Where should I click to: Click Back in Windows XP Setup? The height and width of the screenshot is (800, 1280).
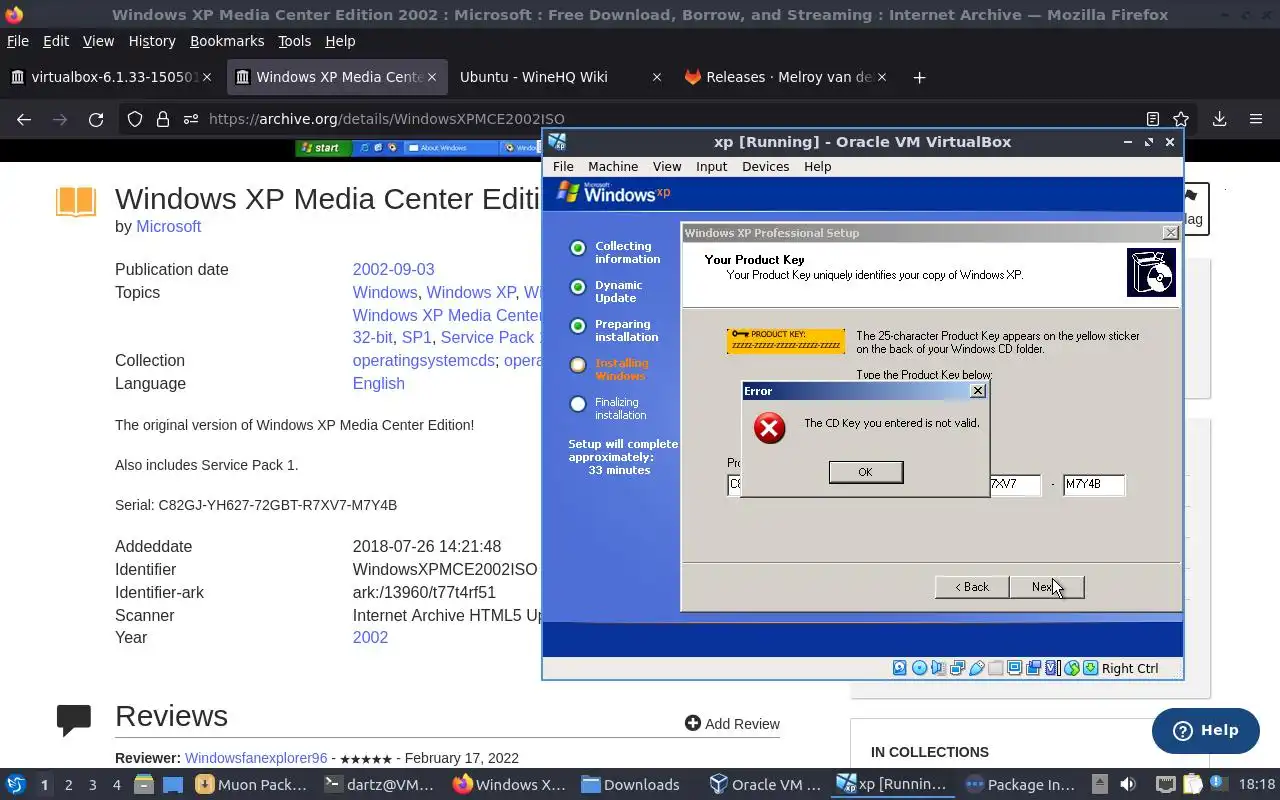pyautogui.click(x=972, y=587)
